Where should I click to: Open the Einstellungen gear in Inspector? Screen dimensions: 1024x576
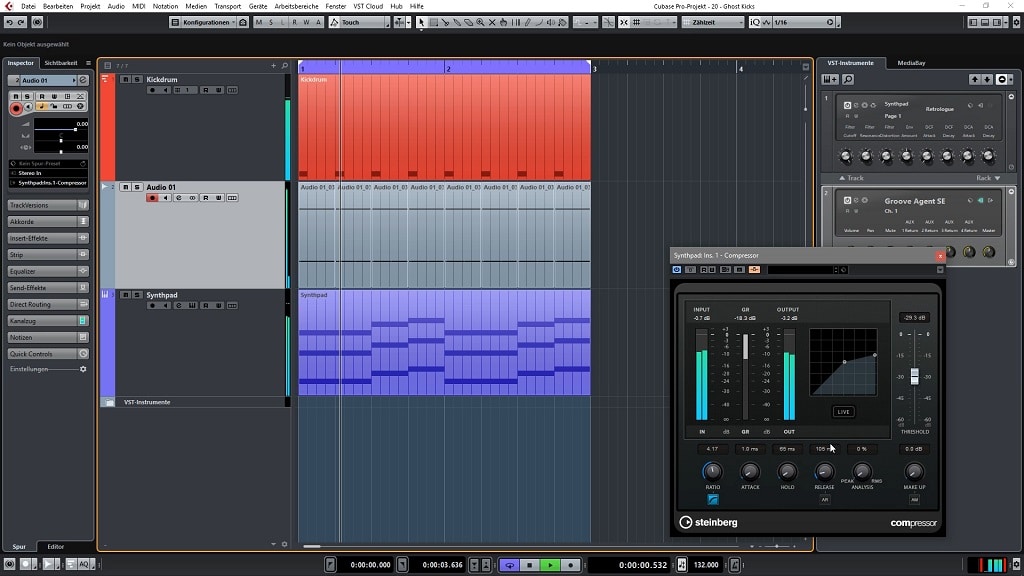click(x=83, y=370)
